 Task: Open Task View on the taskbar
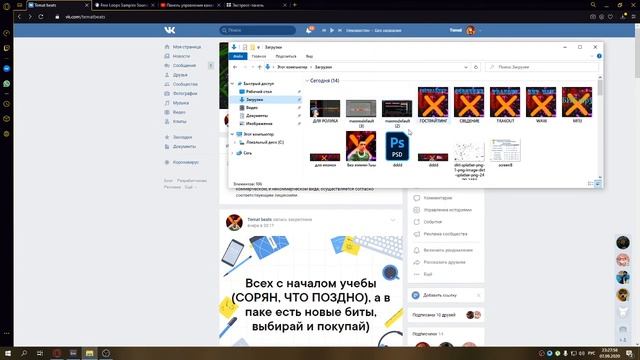coord(40,353)
